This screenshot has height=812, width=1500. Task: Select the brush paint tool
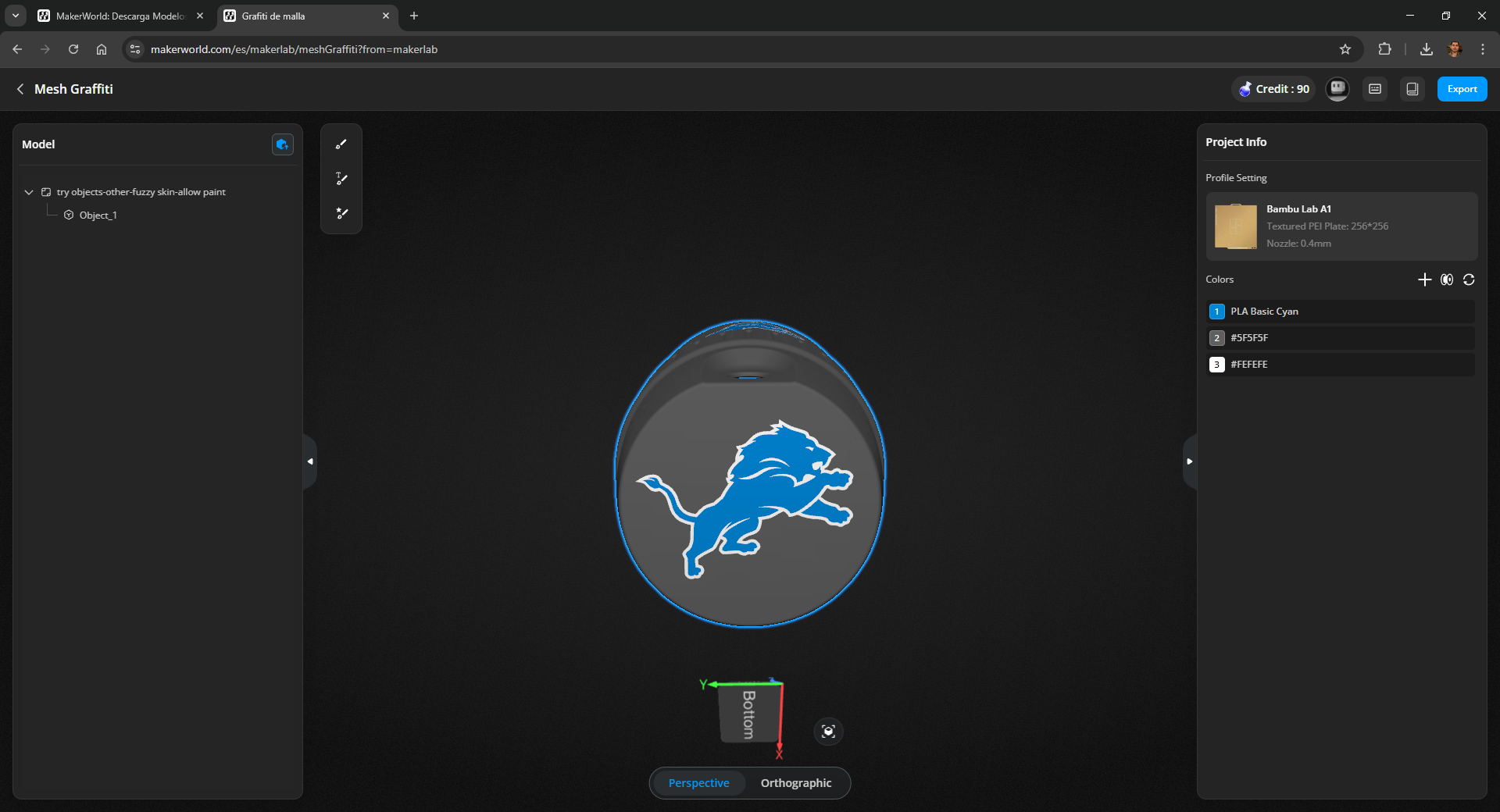[x=341, y=144]
